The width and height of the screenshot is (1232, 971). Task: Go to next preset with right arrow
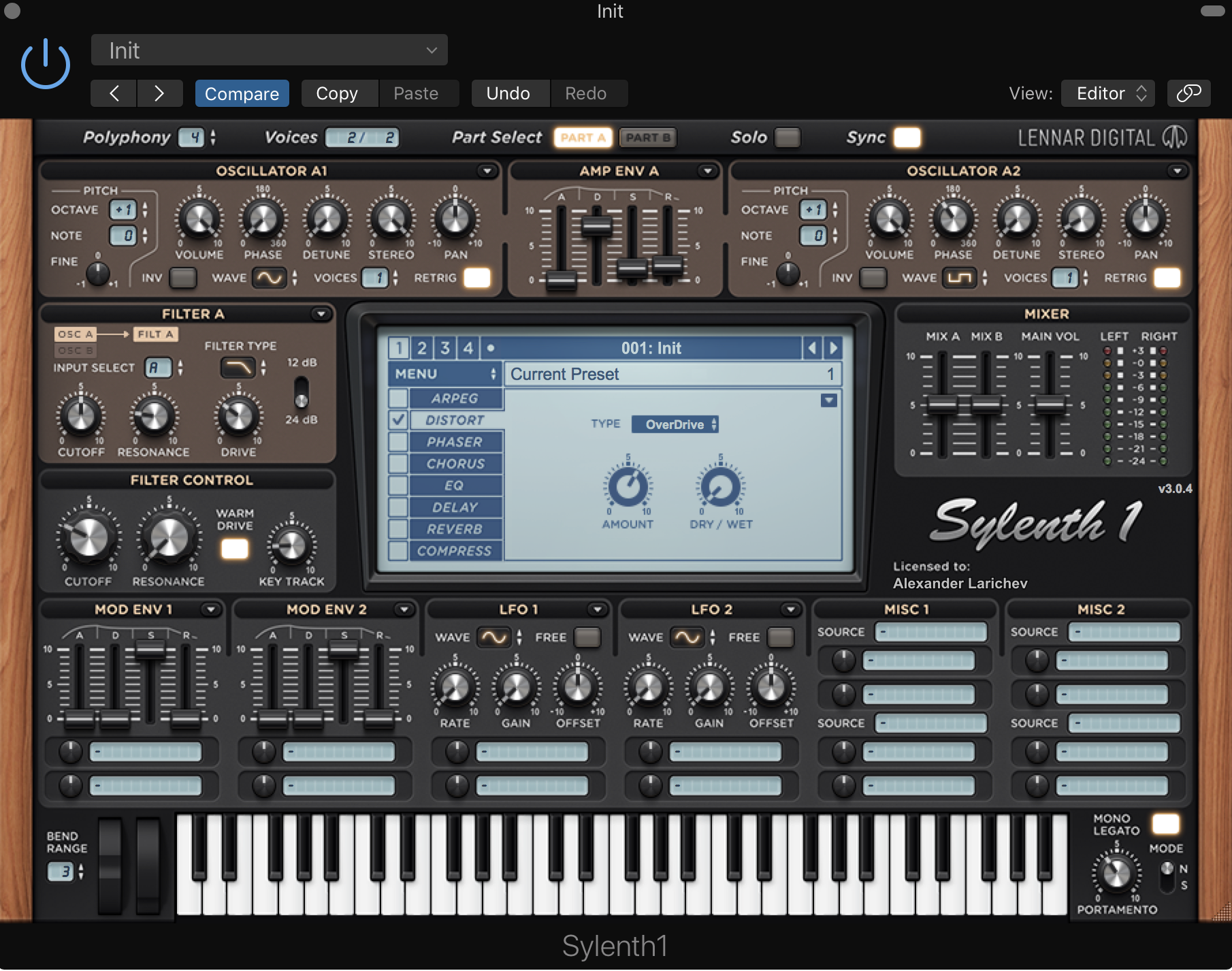159,93
